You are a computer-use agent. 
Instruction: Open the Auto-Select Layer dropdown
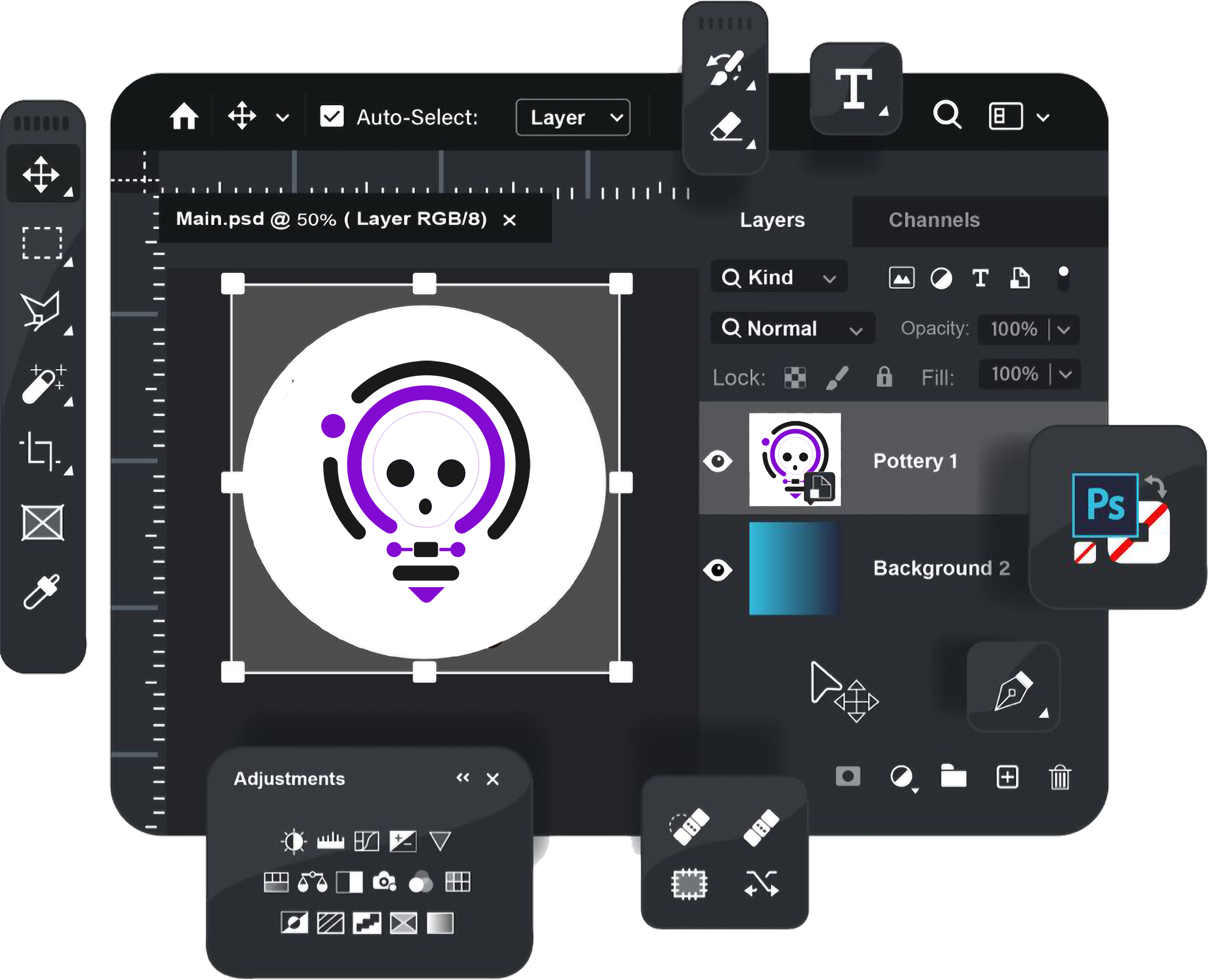coord(573,117)
